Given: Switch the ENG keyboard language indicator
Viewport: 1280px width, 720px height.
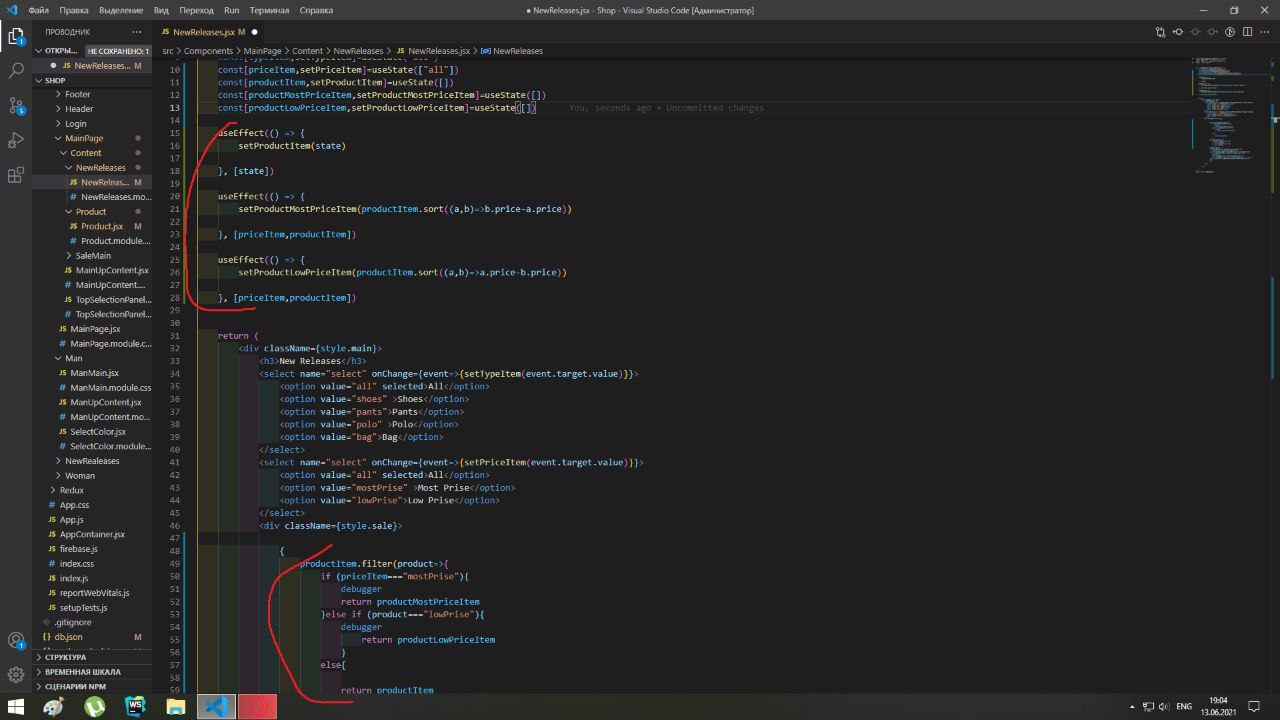Looking at the screenshot, I should [x=1184, y=706].
